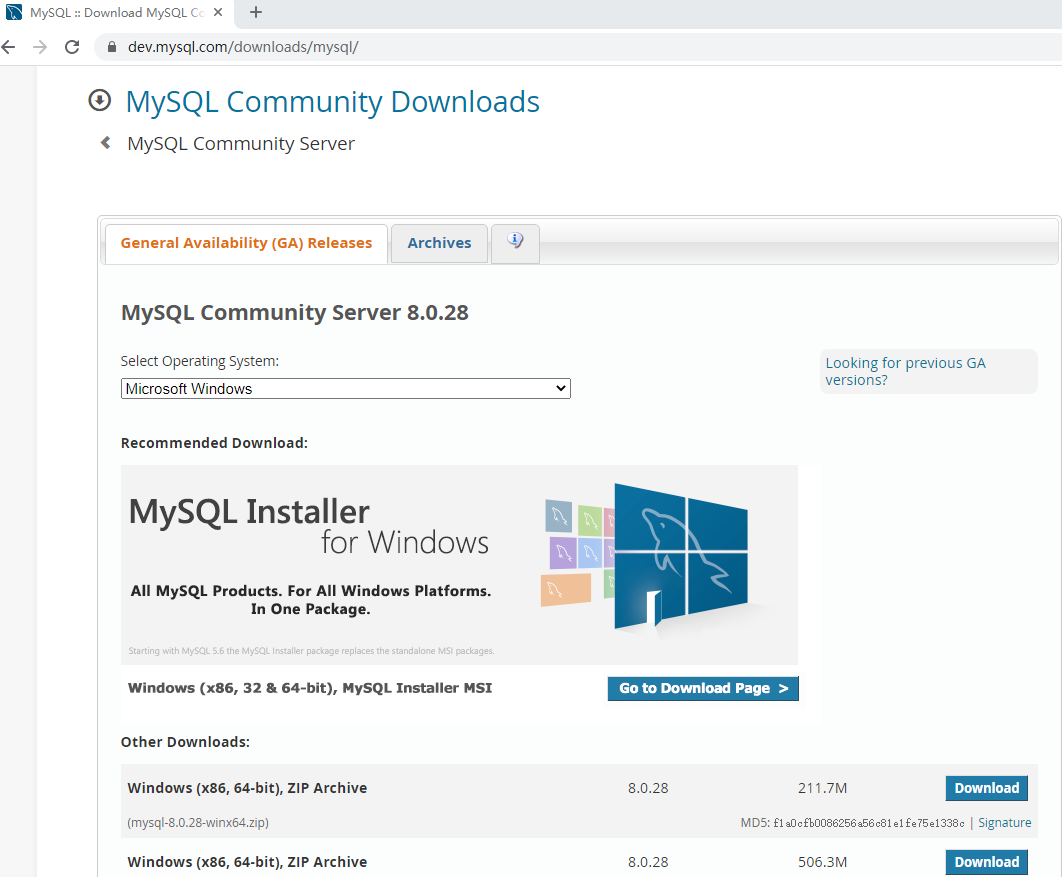Click the Recommended Download: label
The image size is (1062, 877).
214,443
